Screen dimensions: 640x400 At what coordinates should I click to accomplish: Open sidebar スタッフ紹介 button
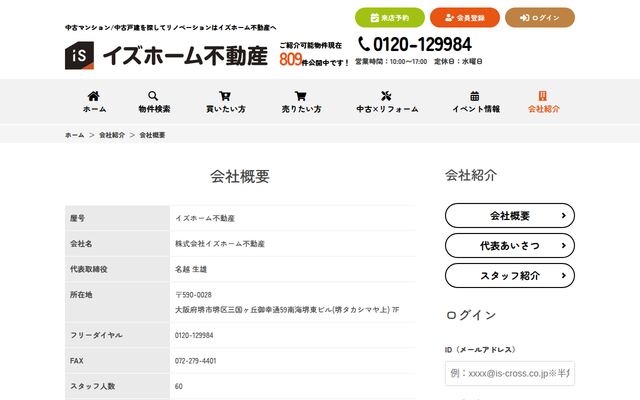[x=510, y=276]
